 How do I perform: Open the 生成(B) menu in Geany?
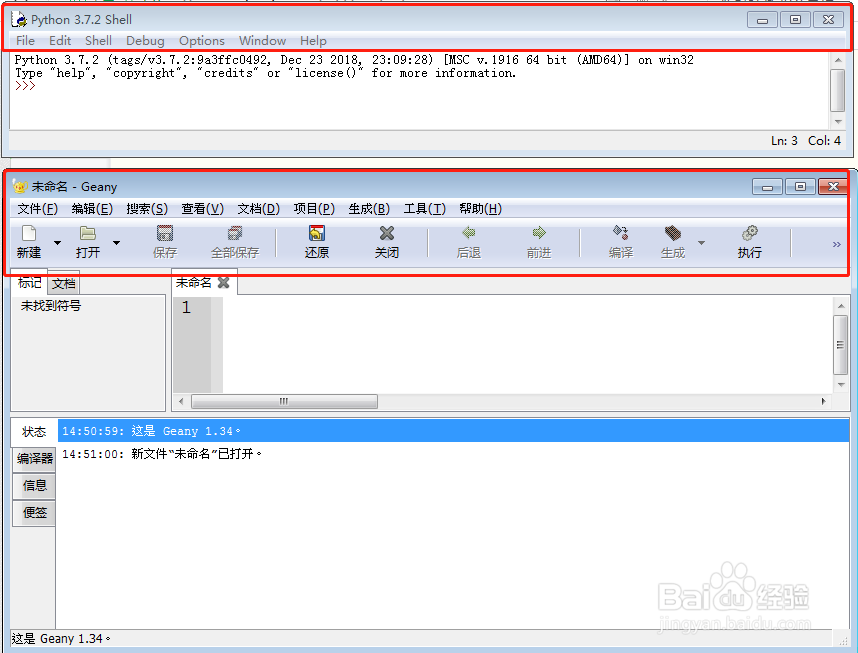coord(369,209)
